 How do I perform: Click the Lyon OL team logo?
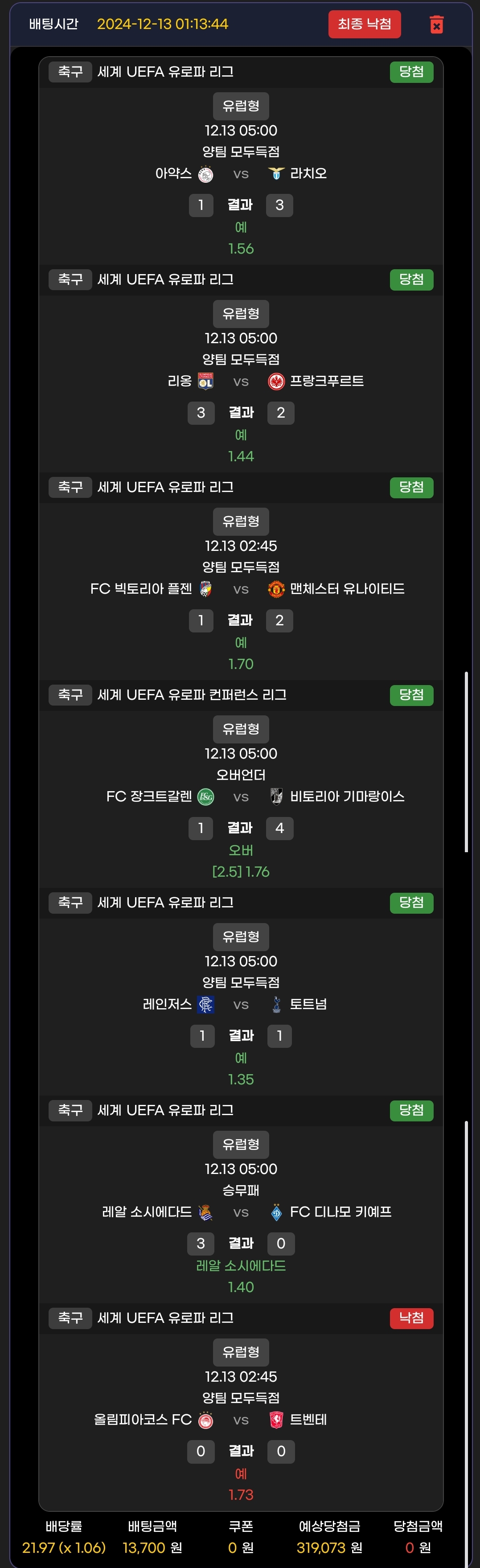(205, 382)
